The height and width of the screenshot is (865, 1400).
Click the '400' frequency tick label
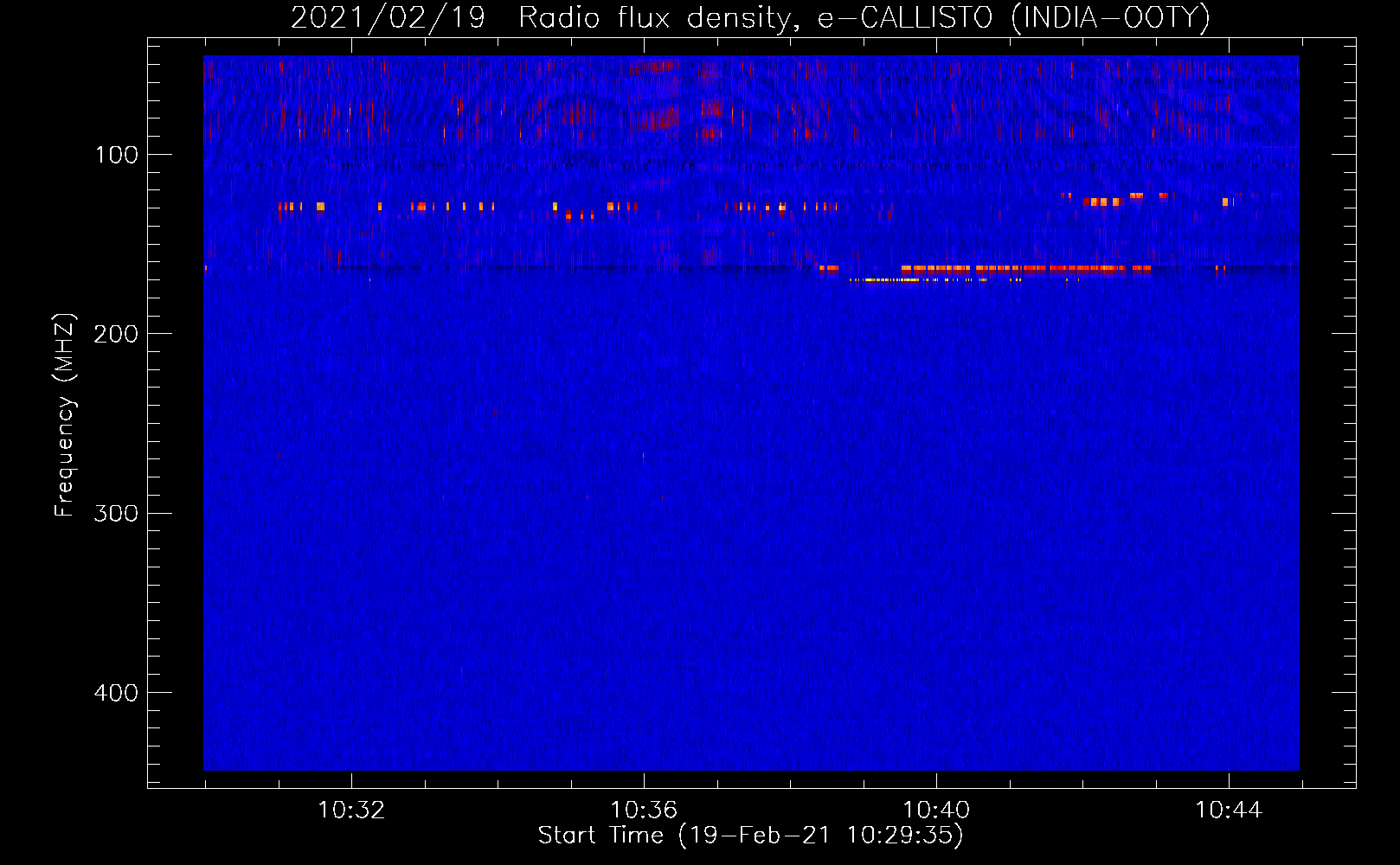point(116,693)
